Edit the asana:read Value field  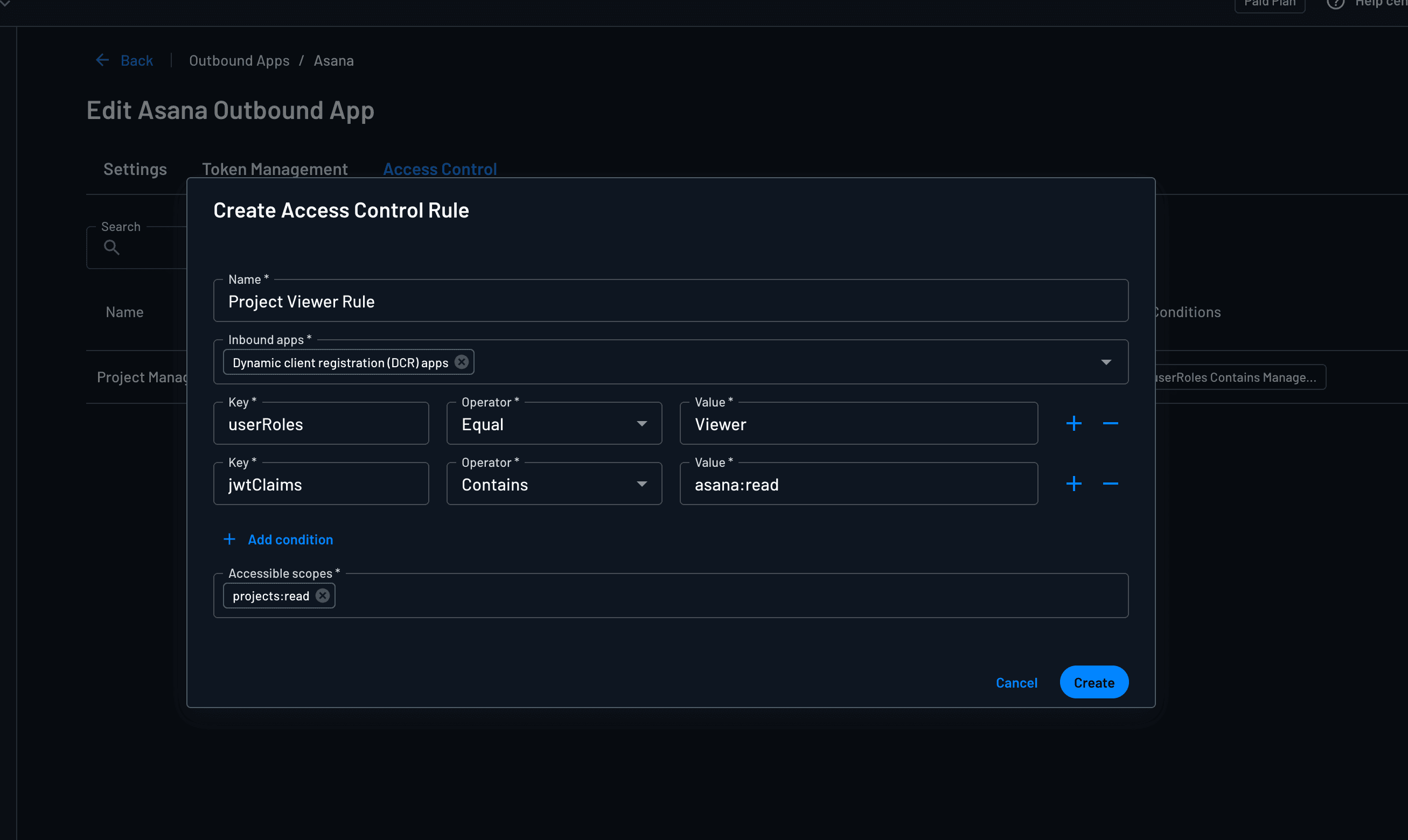click(x=858, y=484)
